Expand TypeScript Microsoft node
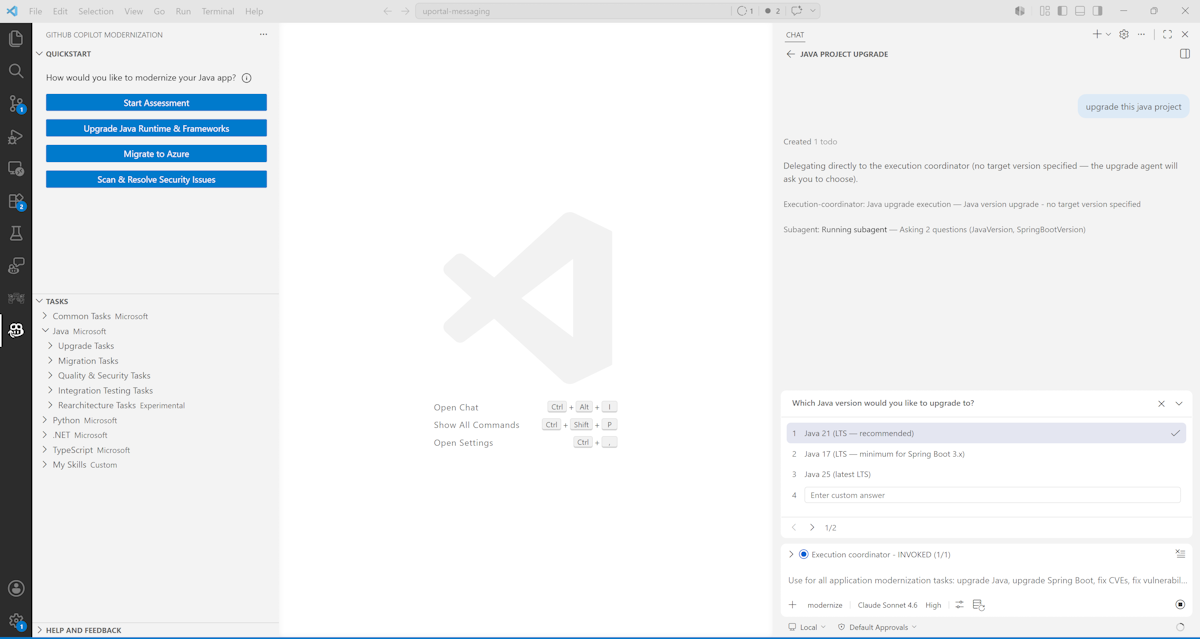This screenshot has width=1200, height=639. pyautogui.click(x=45, y=450)
